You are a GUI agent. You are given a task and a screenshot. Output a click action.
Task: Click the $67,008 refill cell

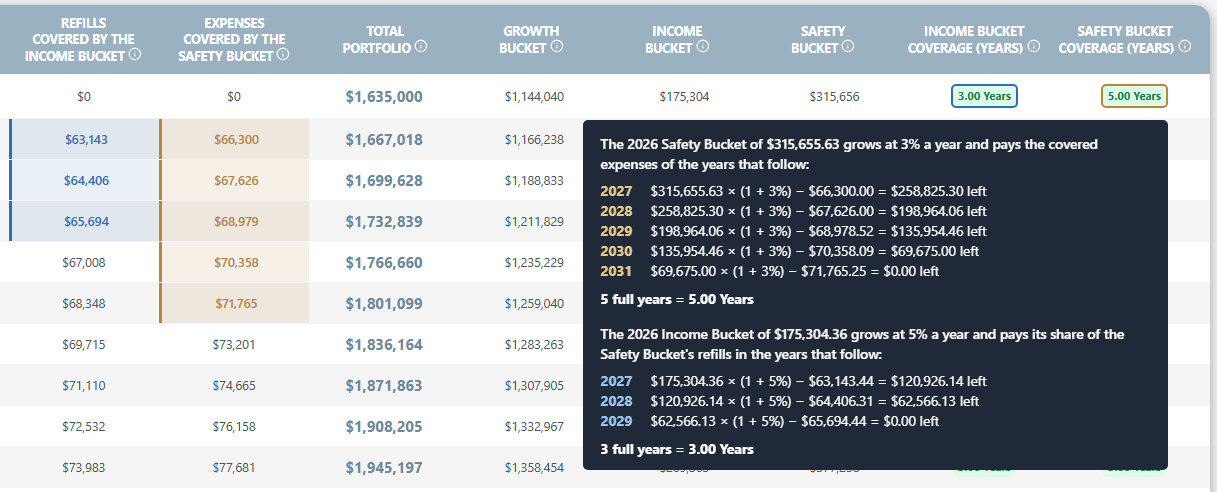coord(83,262)
